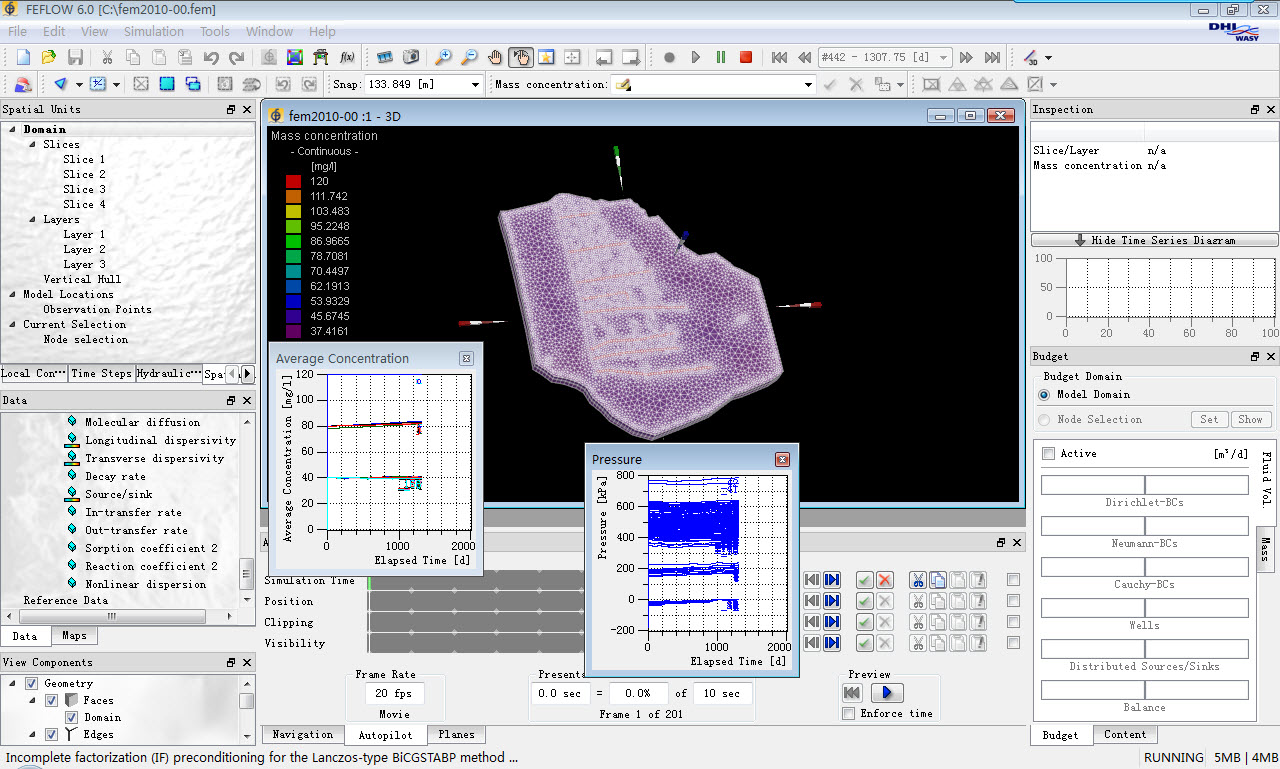Click the Undo arrow in main toolbar
Screen dimensions: 1280x769
click(x=210, y=57)
